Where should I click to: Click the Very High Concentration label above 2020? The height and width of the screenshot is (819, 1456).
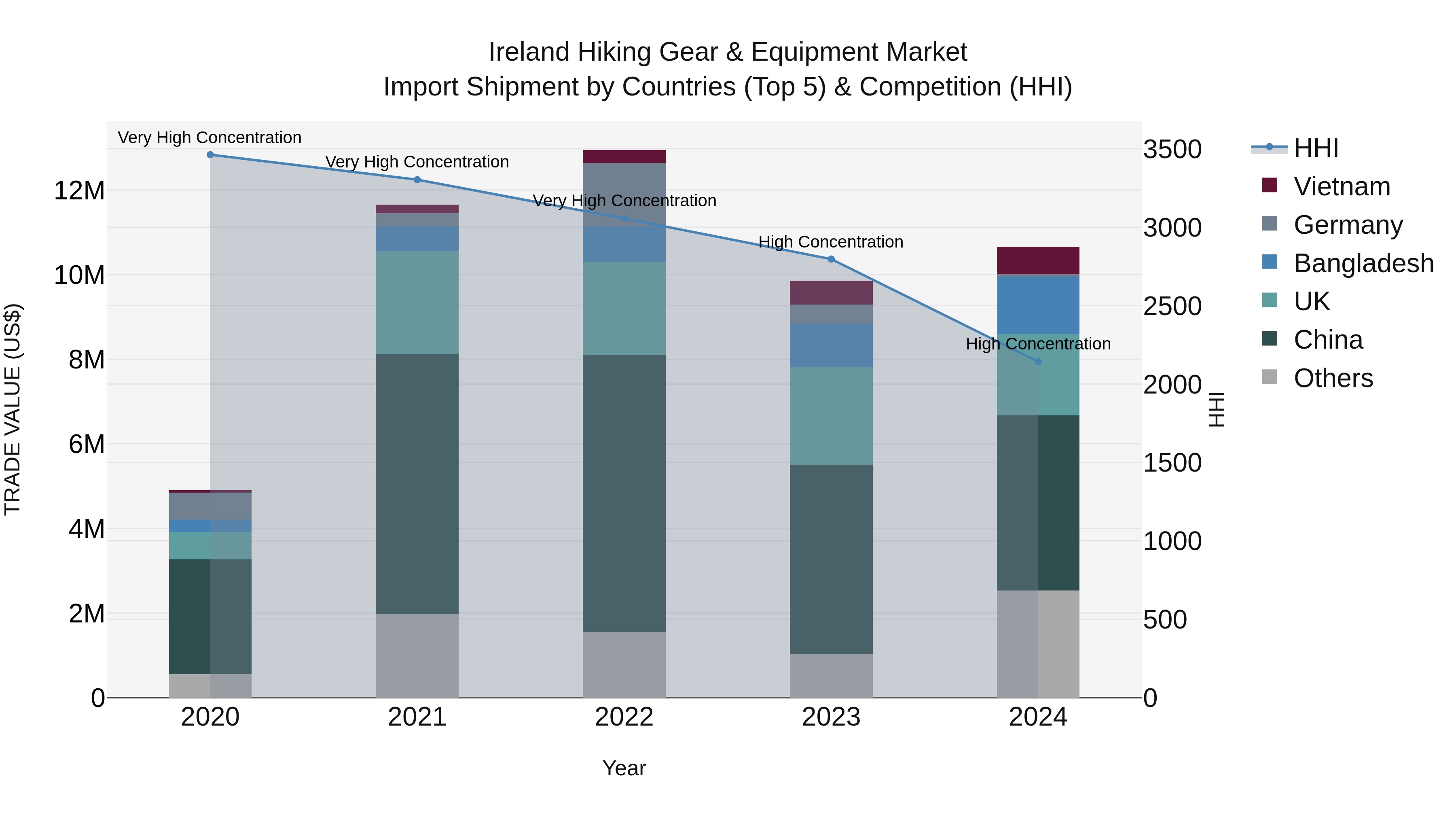(x=210, y=138)
